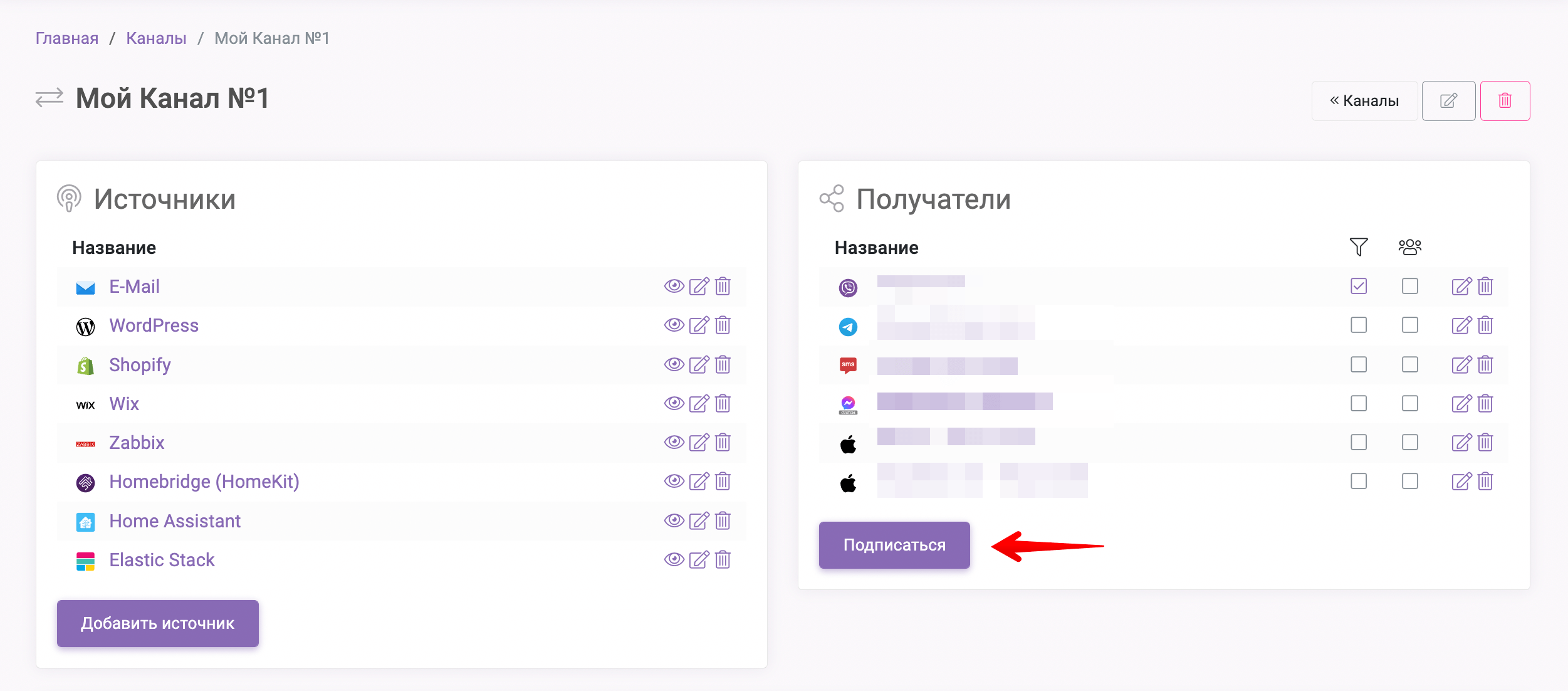Open the E-Mail source link
Image resolution: width=1568 pixels, height=691 pixels.
point(134,287)
